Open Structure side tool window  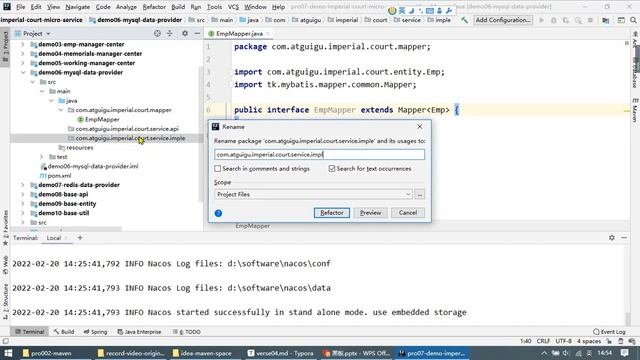6,301
